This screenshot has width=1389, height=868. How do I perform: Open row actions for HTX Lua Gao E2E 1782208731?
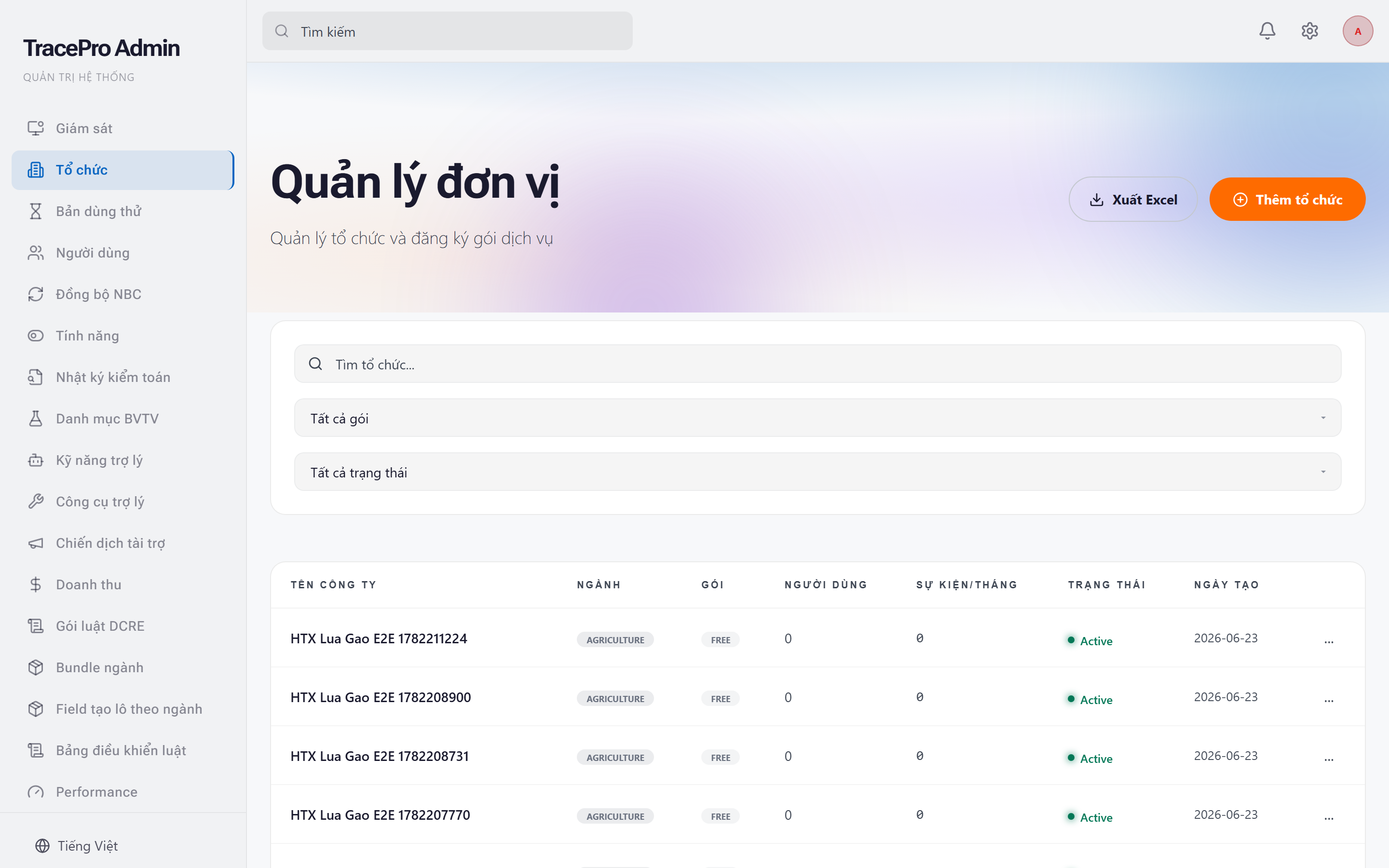coord(1329,759)
